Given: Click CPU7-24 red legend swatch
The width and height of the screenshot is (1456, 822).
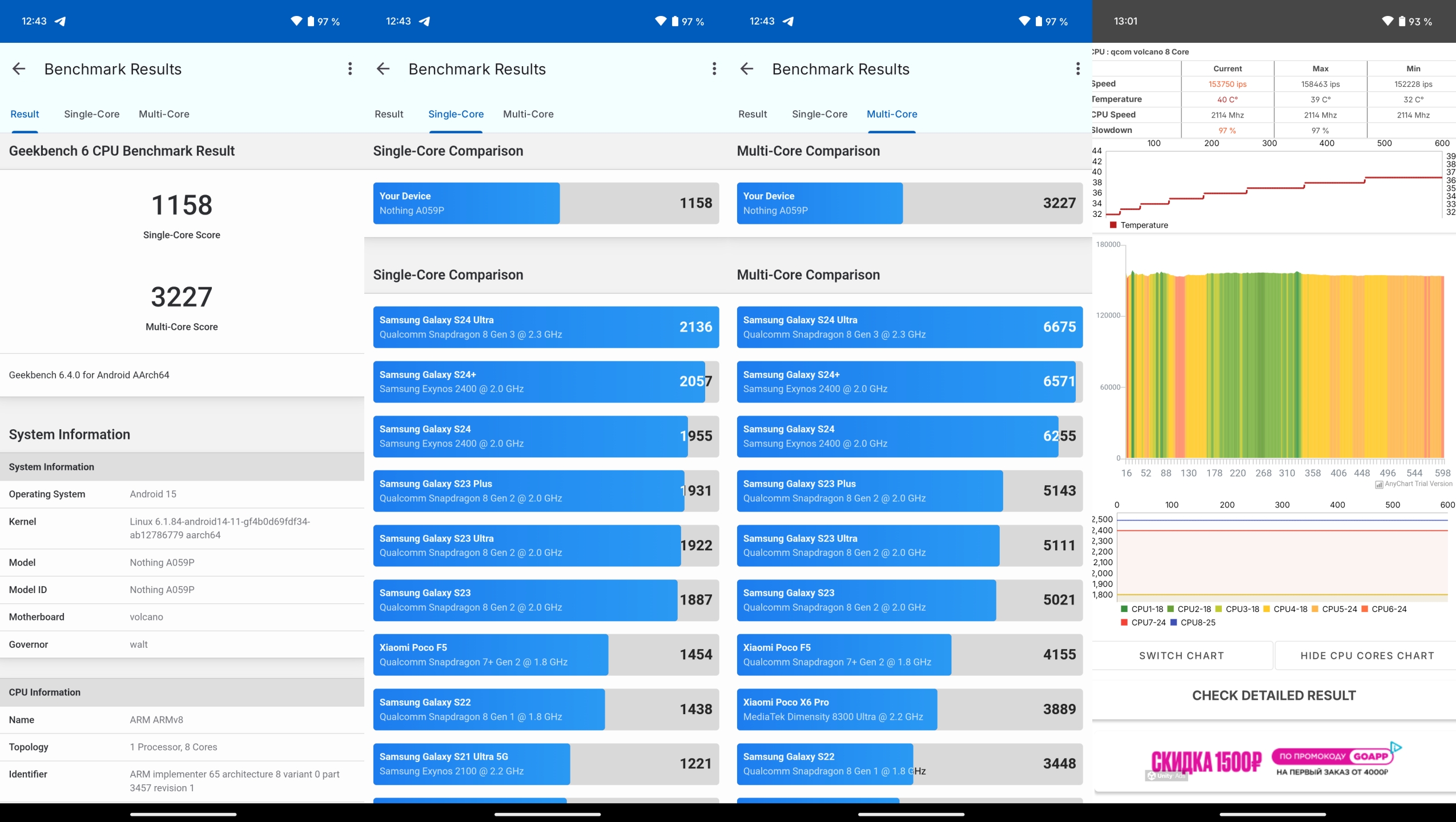Looking at the screenshot, I should (x=1124, y=623).
